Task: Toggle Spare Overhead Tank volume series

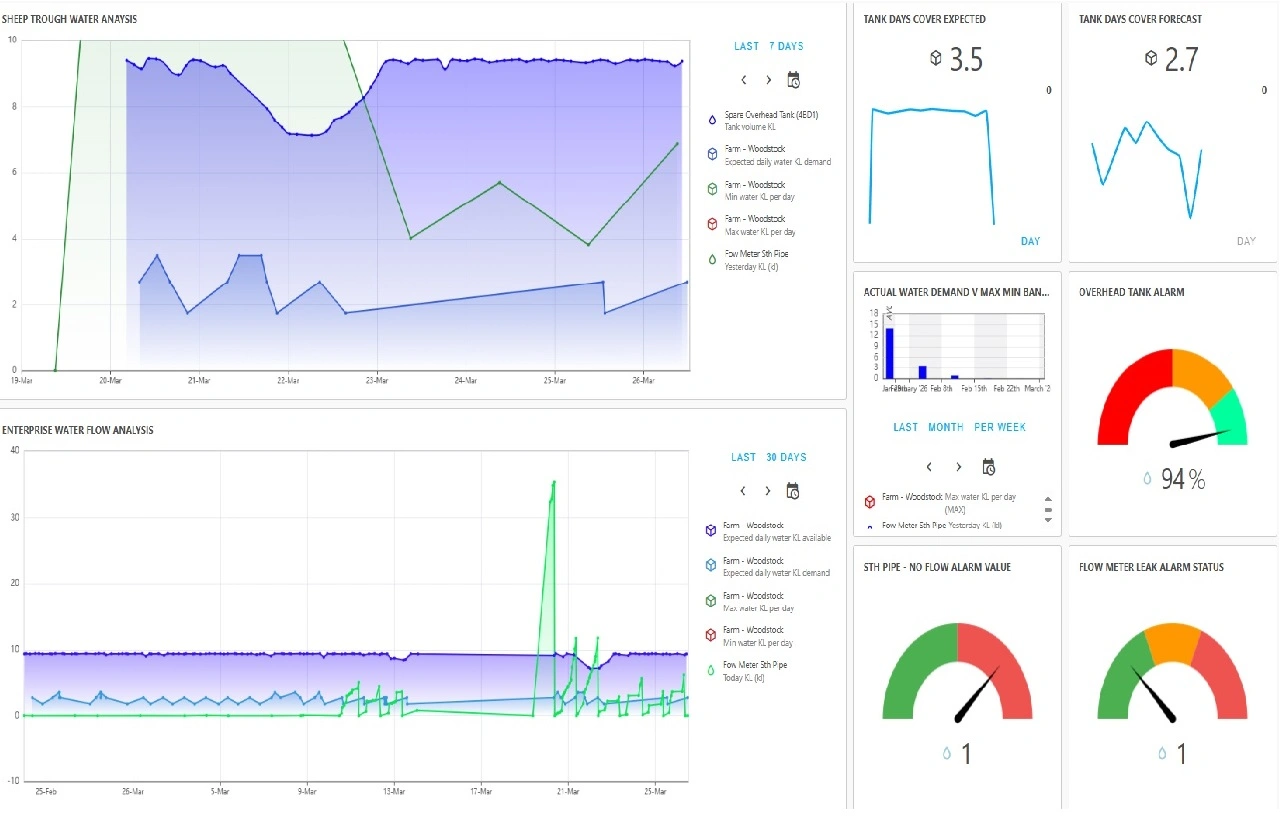Action: point(770,121)
